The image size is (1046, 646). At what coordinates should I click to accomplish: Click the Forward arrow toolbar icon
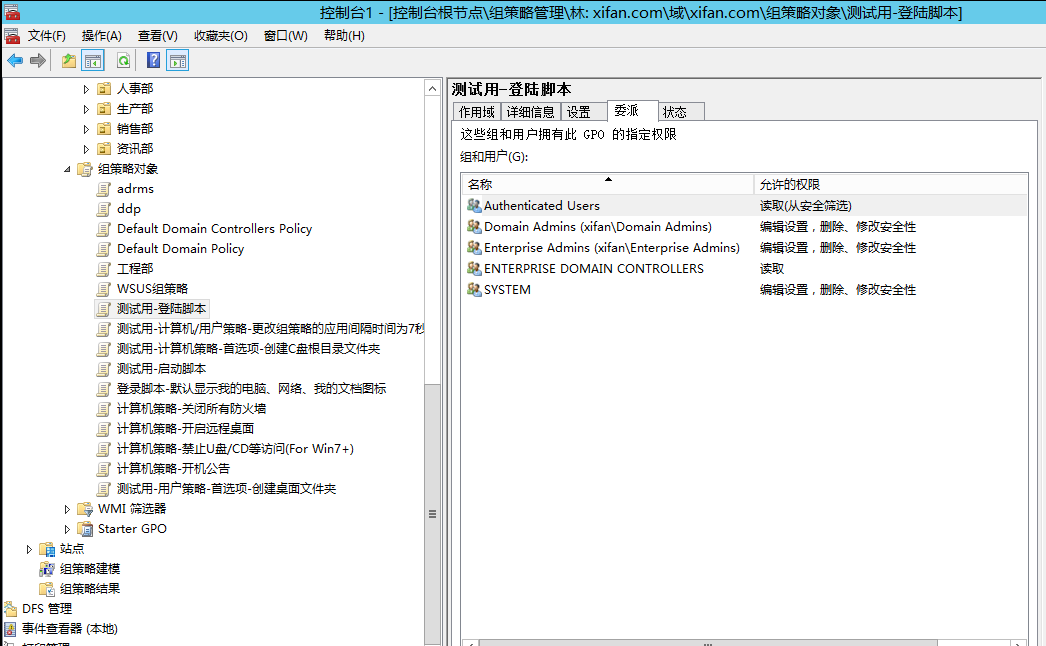[38, 61]
